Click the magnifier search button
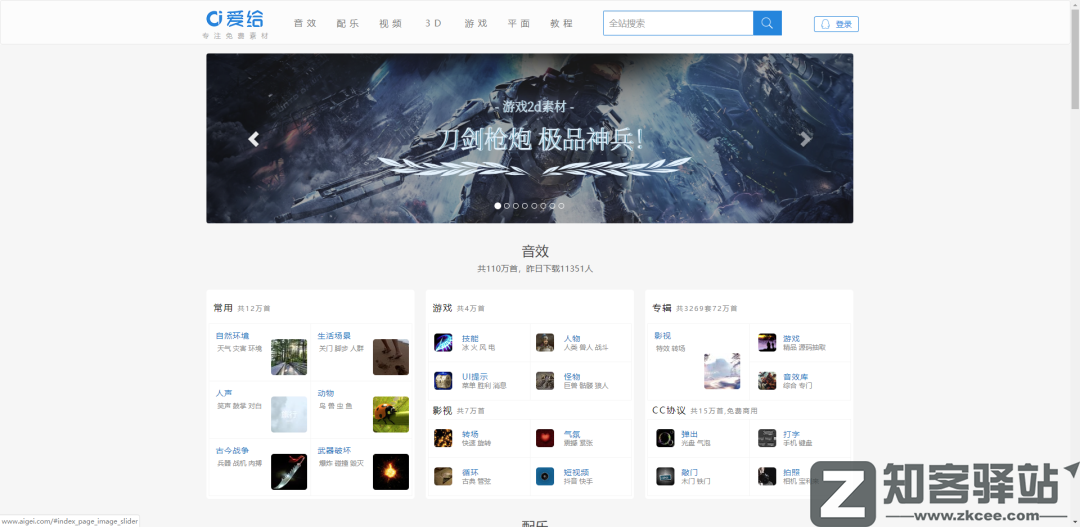 pos(767,23)
